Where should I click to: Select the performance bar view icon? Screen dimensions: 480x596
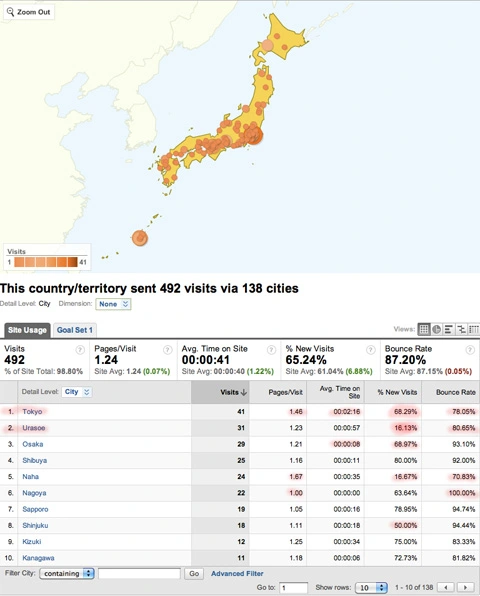449,329
